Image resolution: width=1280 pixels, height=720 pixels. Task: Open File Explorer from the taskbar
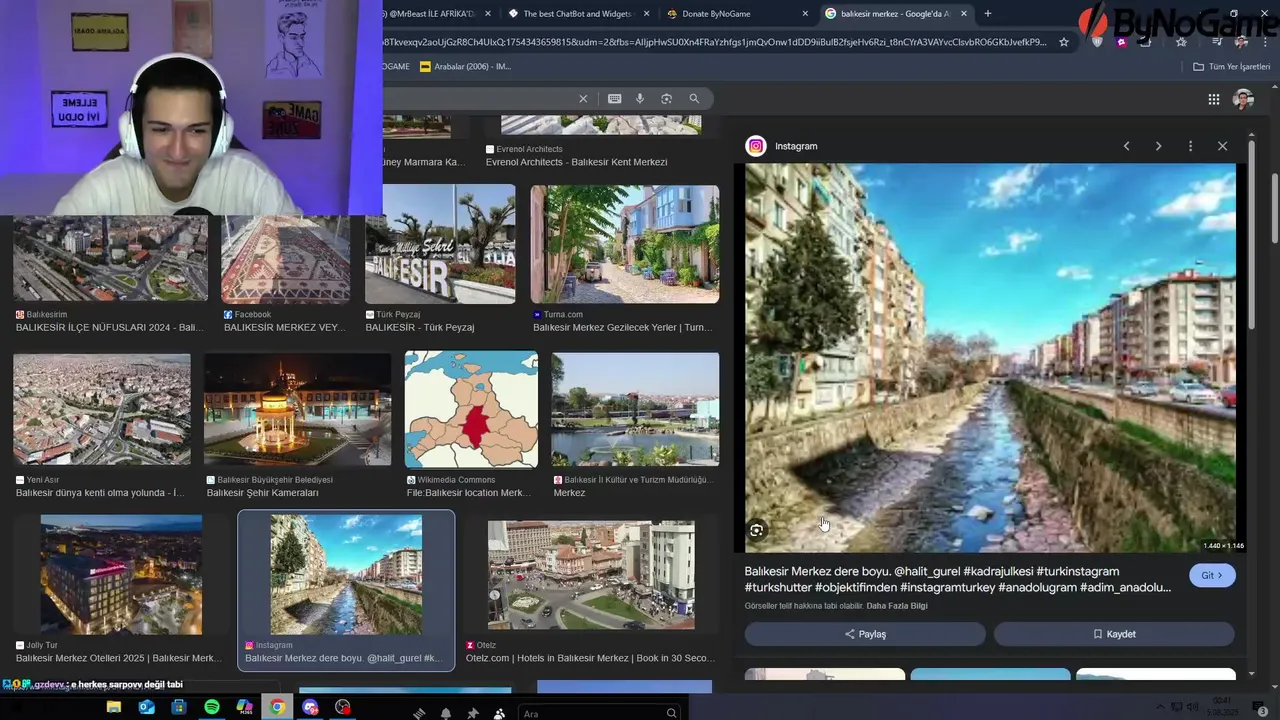point(114,707)
